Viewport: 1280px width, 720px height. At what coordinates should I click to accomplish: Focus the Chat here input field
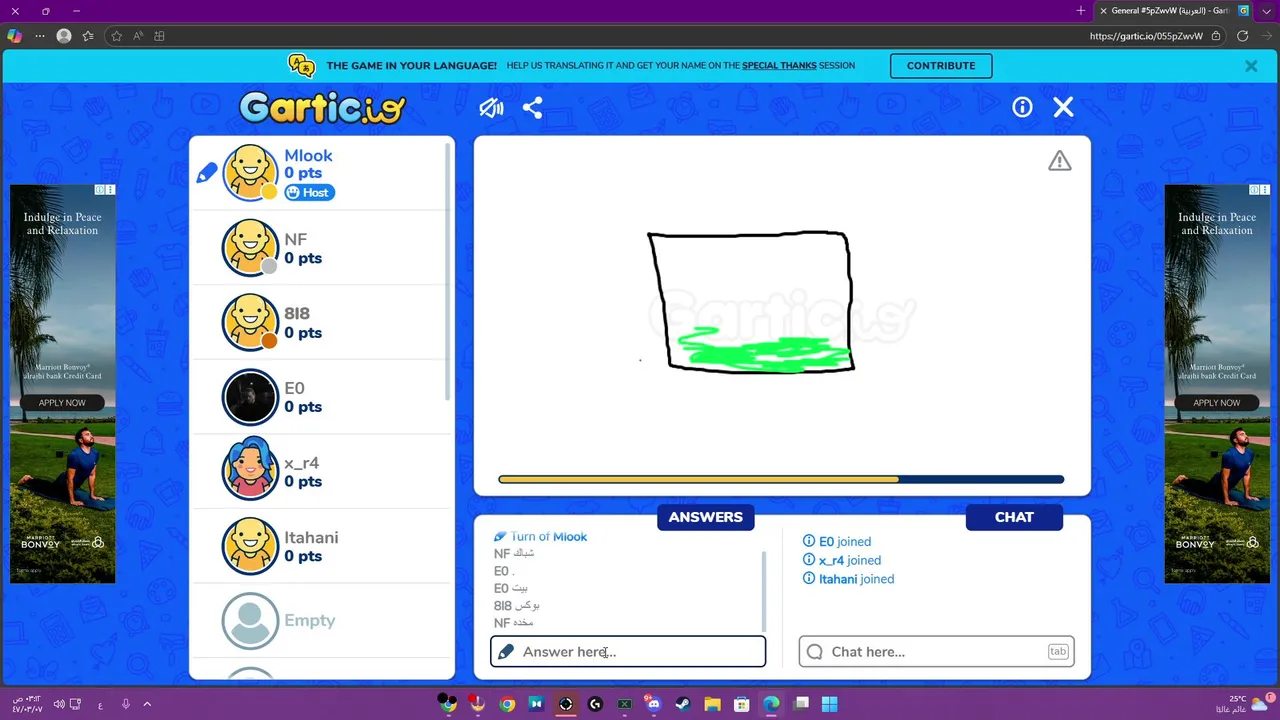(936, 652)
